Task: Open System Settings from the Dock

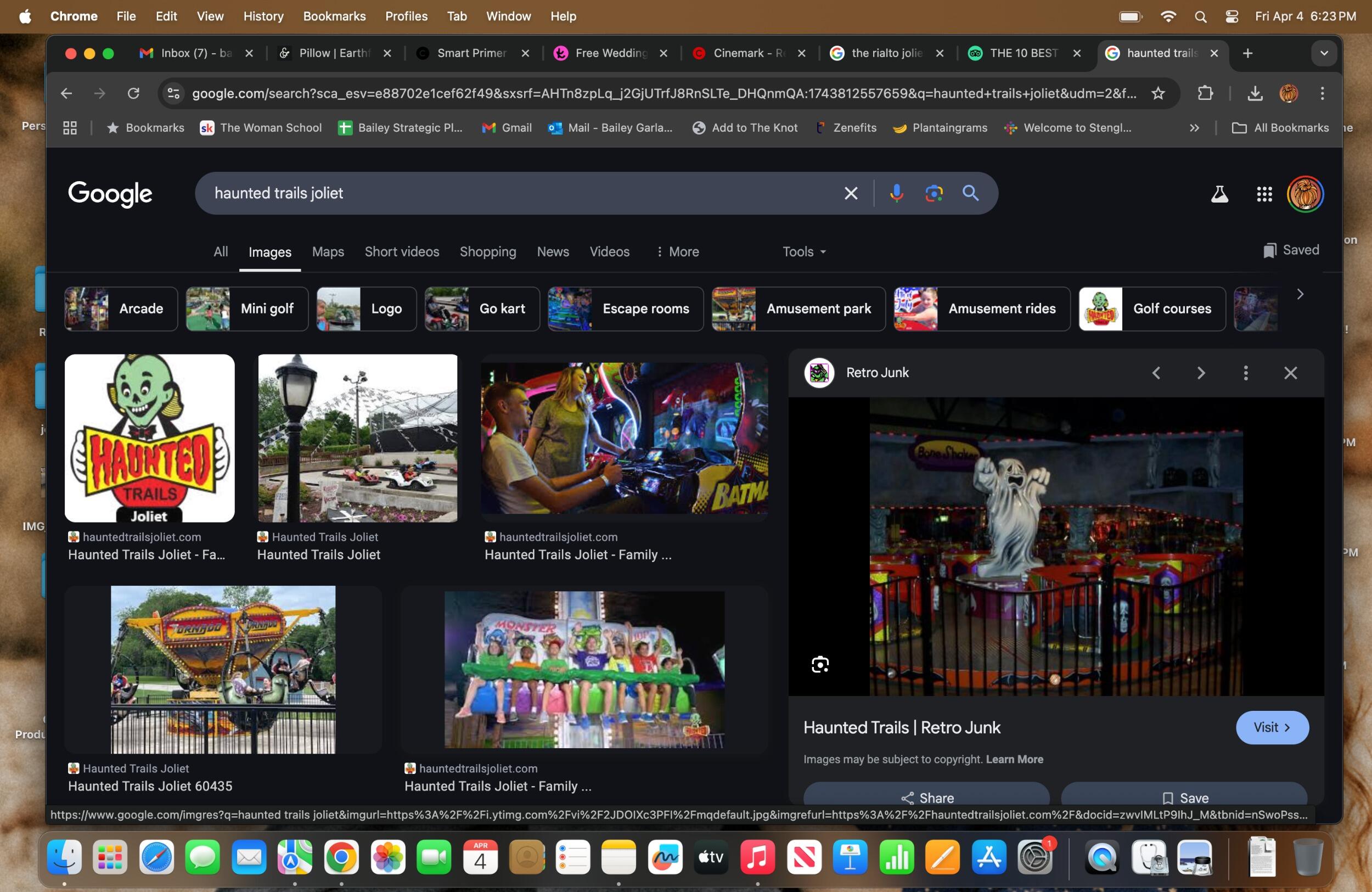Action: tap(1036, 857)
